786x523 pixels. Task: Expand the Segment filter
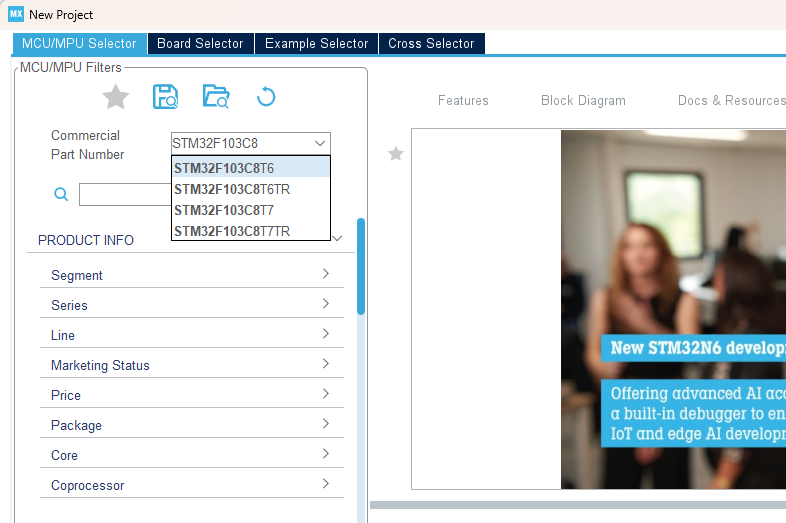click(192, 275)
